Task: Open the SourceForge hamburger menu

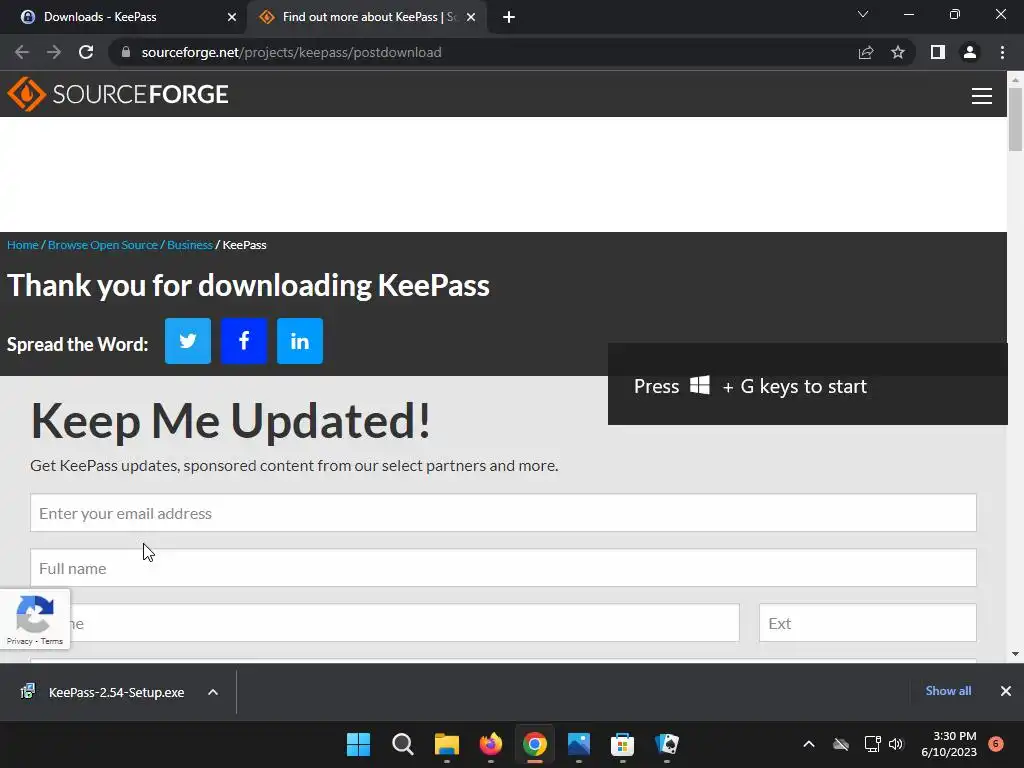Action: pyautogui.click(x=982, y=95)
